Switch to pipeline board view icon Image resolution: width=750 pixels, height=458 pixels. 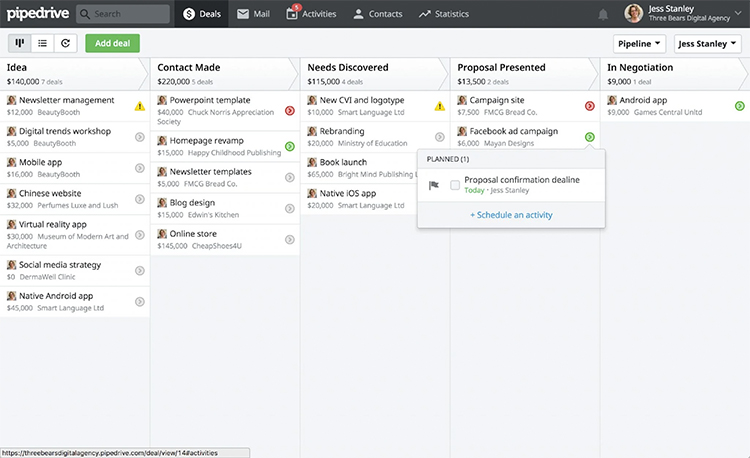click(x=19, y=43)
